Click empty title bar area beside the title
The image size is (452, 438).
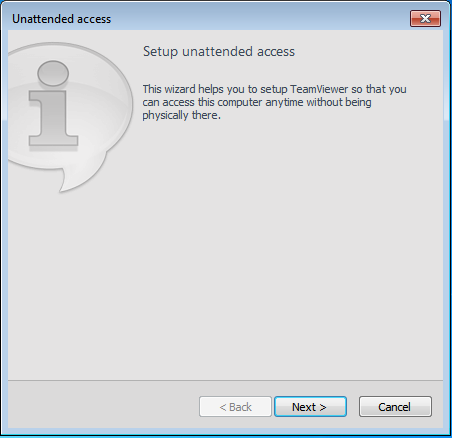coord(260,18)
